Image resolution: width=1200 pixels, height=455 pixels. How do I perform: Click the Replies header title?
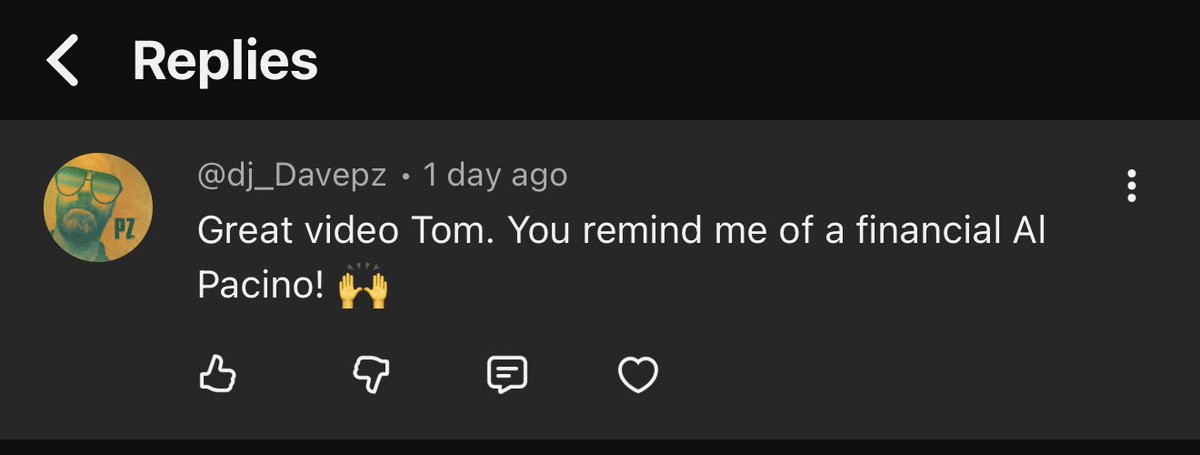pos(225,61)
